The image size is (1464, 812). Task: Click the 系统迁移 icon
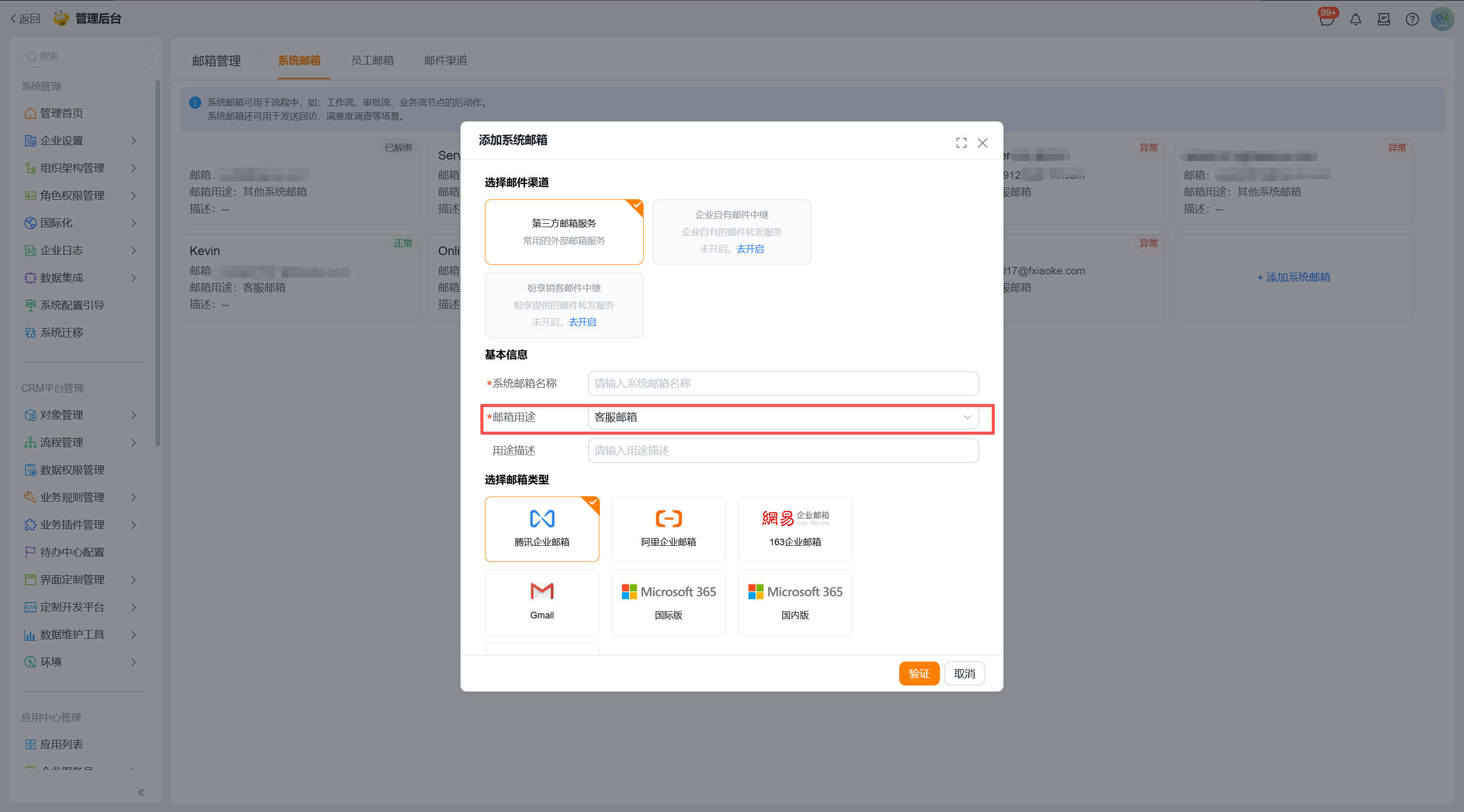coord(30,332)
